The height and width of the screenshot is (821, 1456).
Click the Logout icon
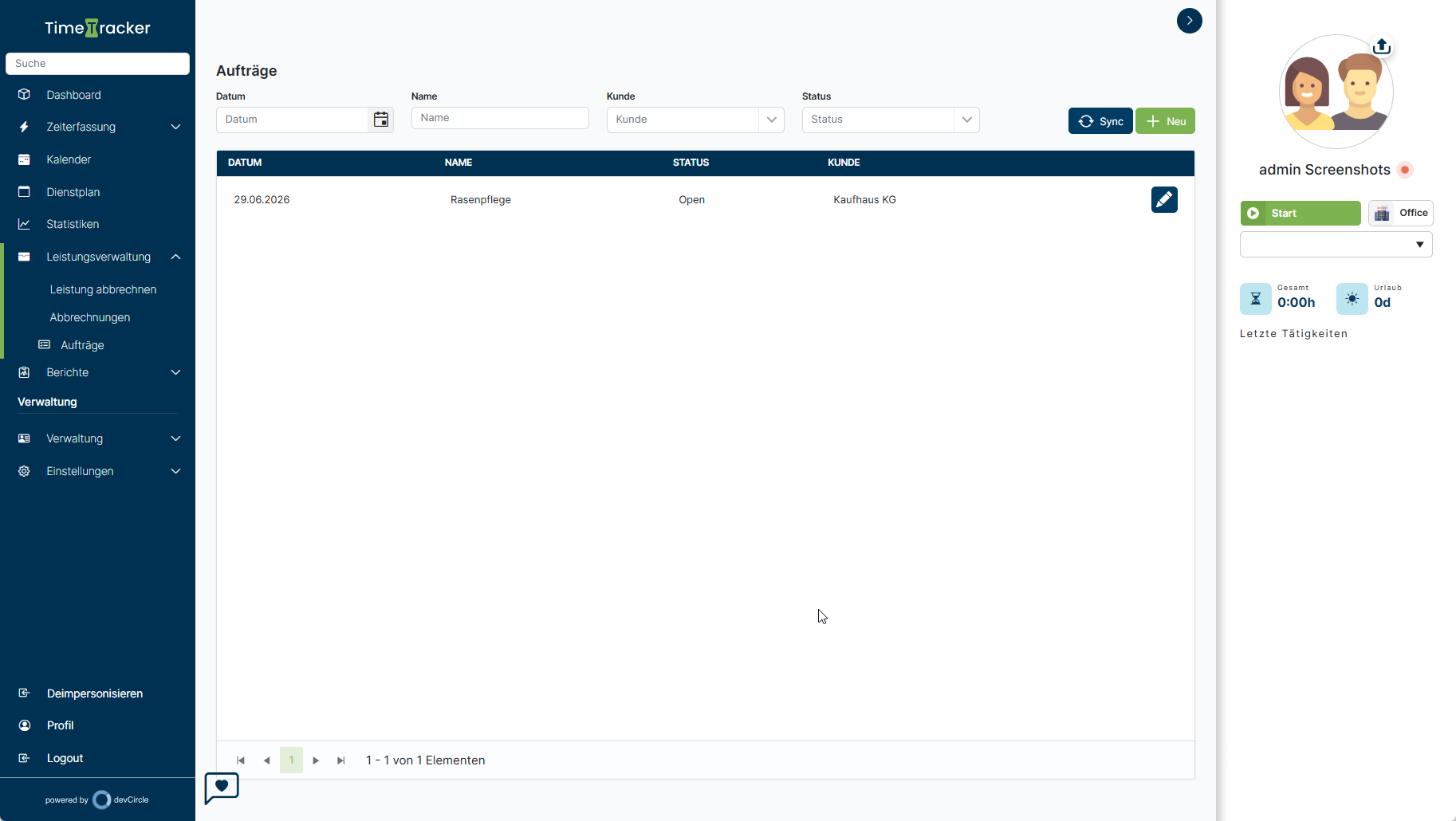click(x=24, y=758)
